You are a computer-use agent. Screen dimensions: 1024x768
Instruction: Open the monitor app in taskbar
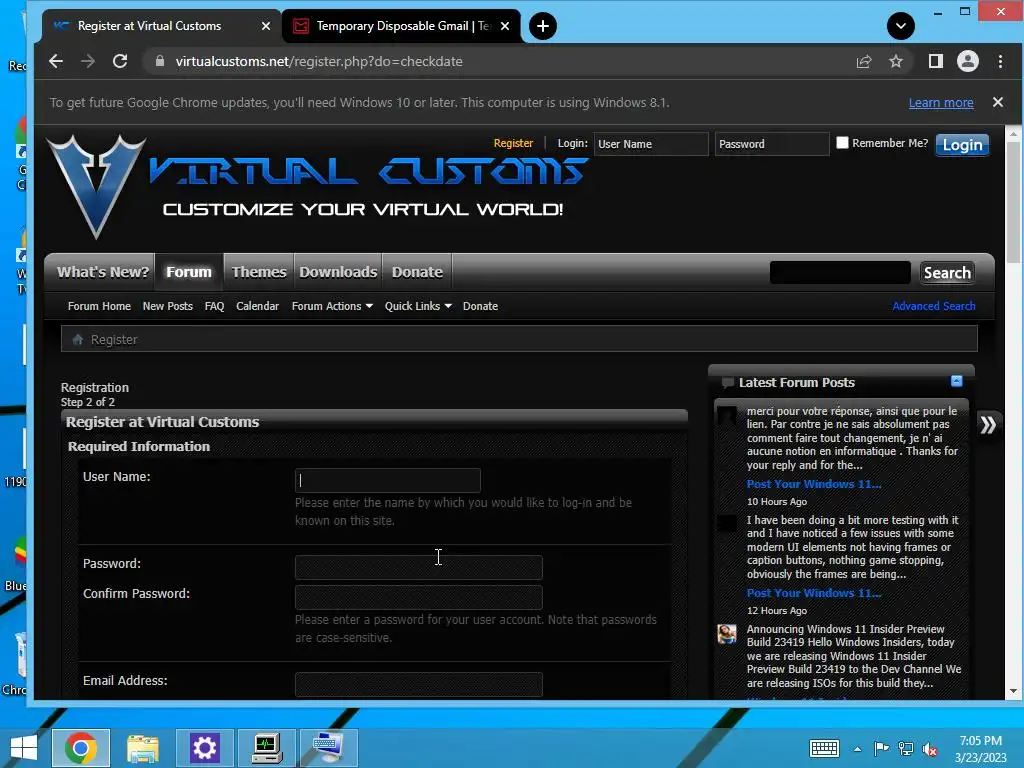click(x=266, y=748)
